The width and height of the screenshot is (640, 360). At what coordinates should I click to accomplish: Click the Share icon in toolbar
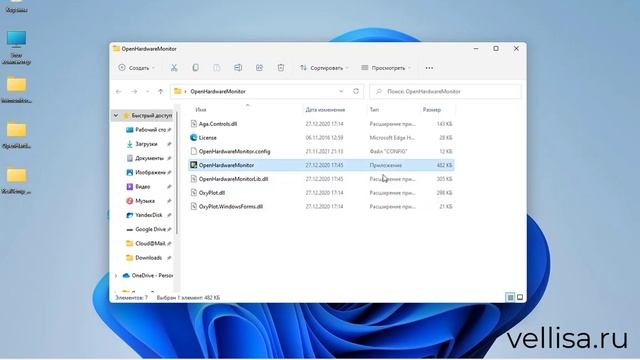[259, 68]
